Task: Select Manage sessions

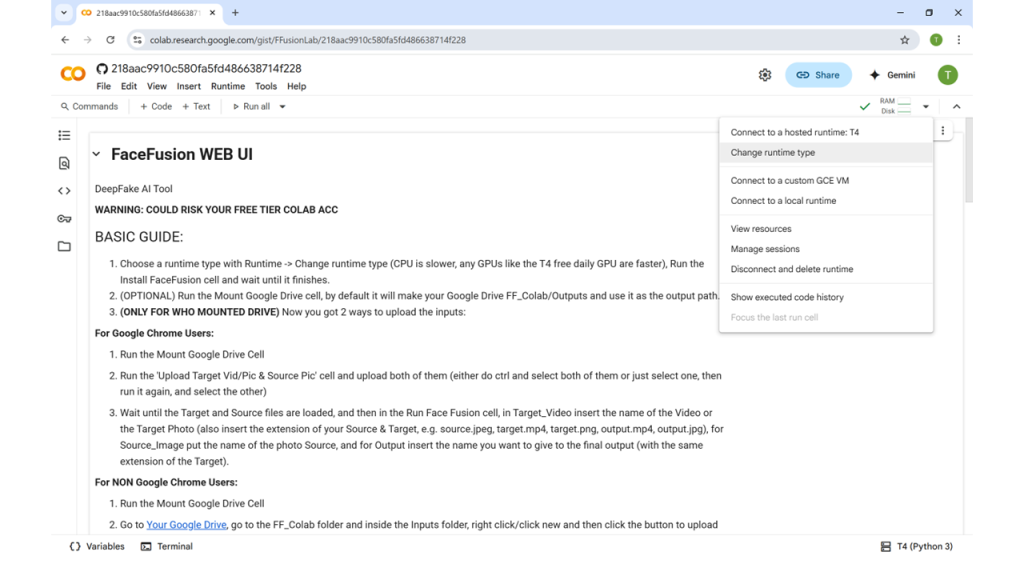Action: point(826,249)
